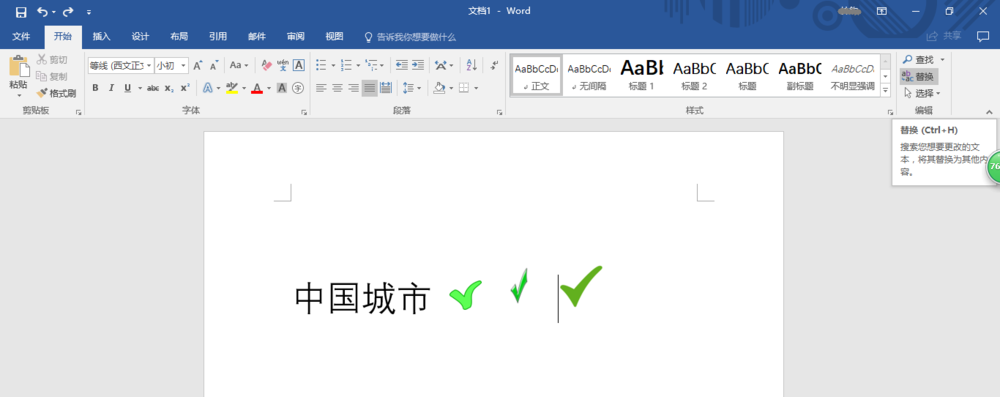The height and width of the screenshot is (397, 1000).
Task: Click the paragraph shading paint bucket
Action: click(439, 88)
